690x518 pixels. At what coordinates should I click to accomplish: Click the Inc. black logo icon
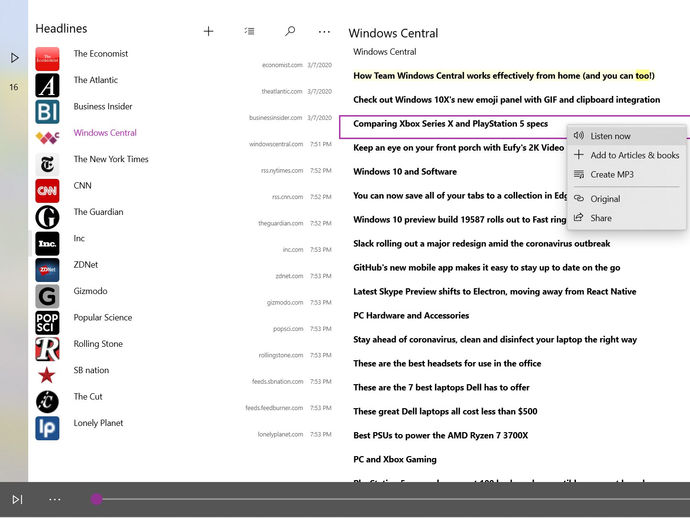point(47,243)
